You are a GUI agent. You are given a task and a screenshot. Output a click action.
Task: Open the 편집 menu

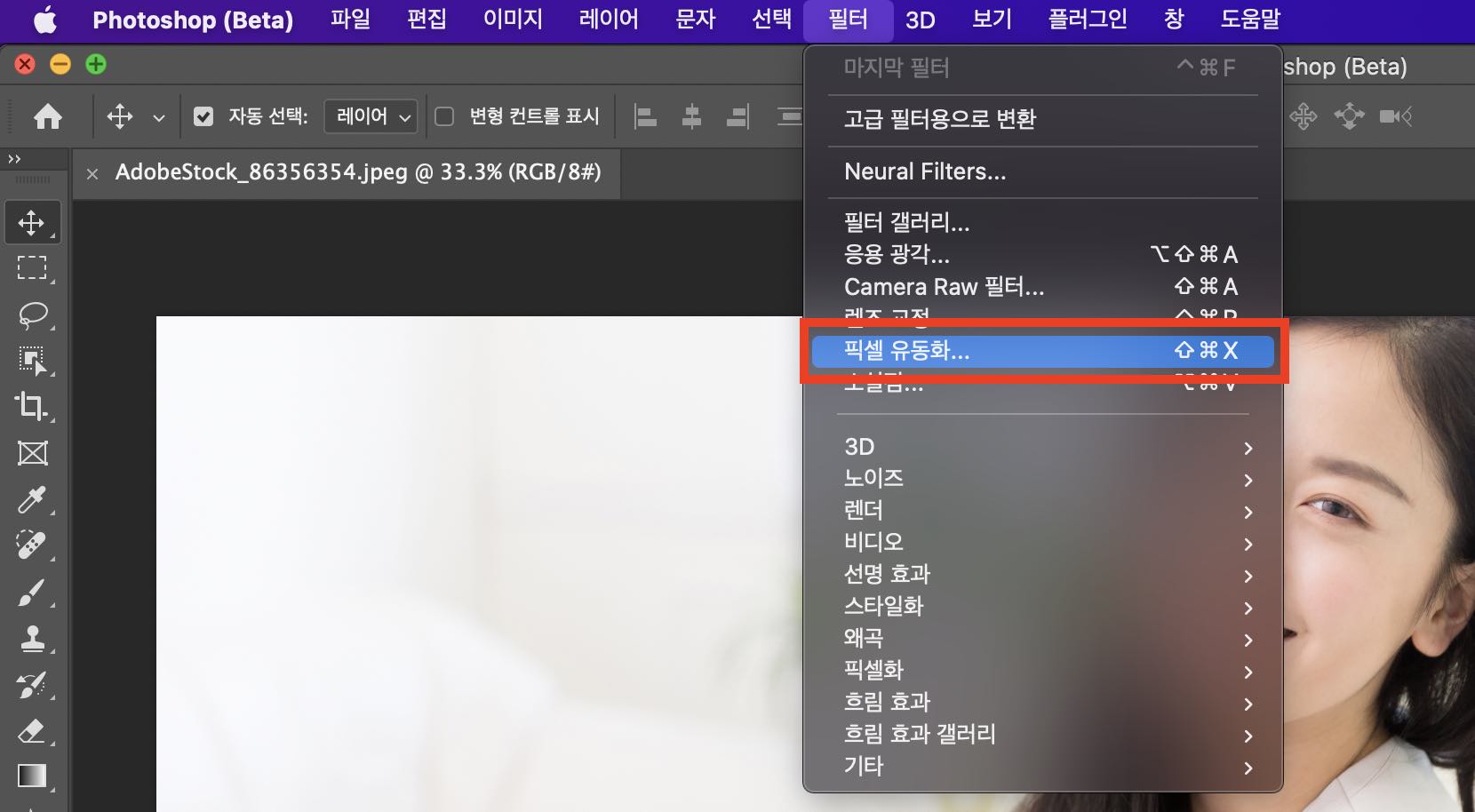click(x=427, y=20)
